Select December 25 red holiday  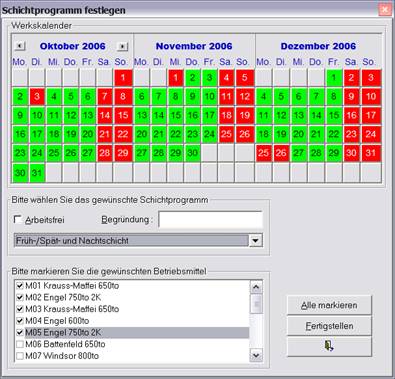click(x=264, y=153)
